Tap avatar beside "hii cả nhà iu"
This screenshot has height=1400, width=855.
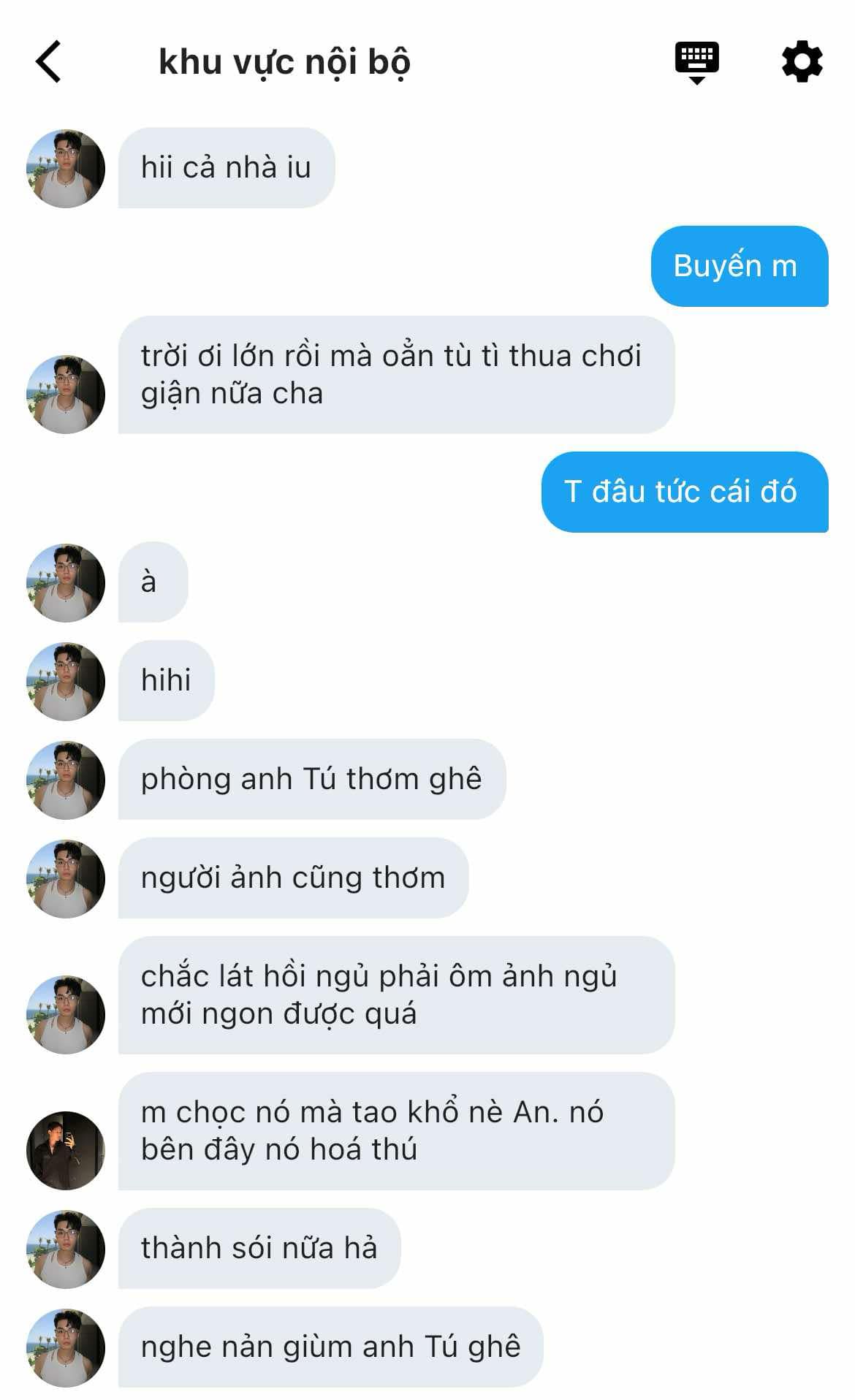tap(66, 169)
